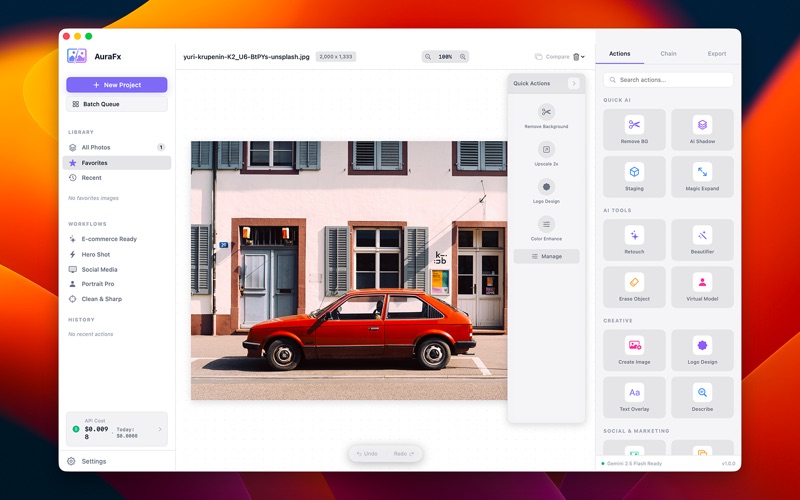This screenshot has height=500, width=800.
Task: Click the v1.0.0 version label
Action: [729, 464]
